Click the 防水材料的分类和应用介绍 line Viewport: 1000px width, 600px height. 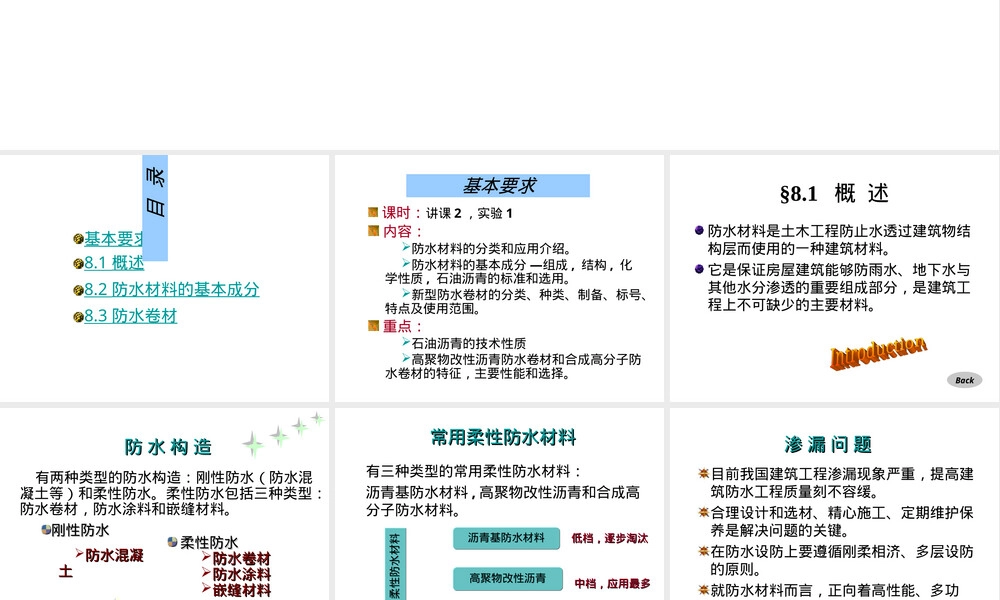(491, 248)
